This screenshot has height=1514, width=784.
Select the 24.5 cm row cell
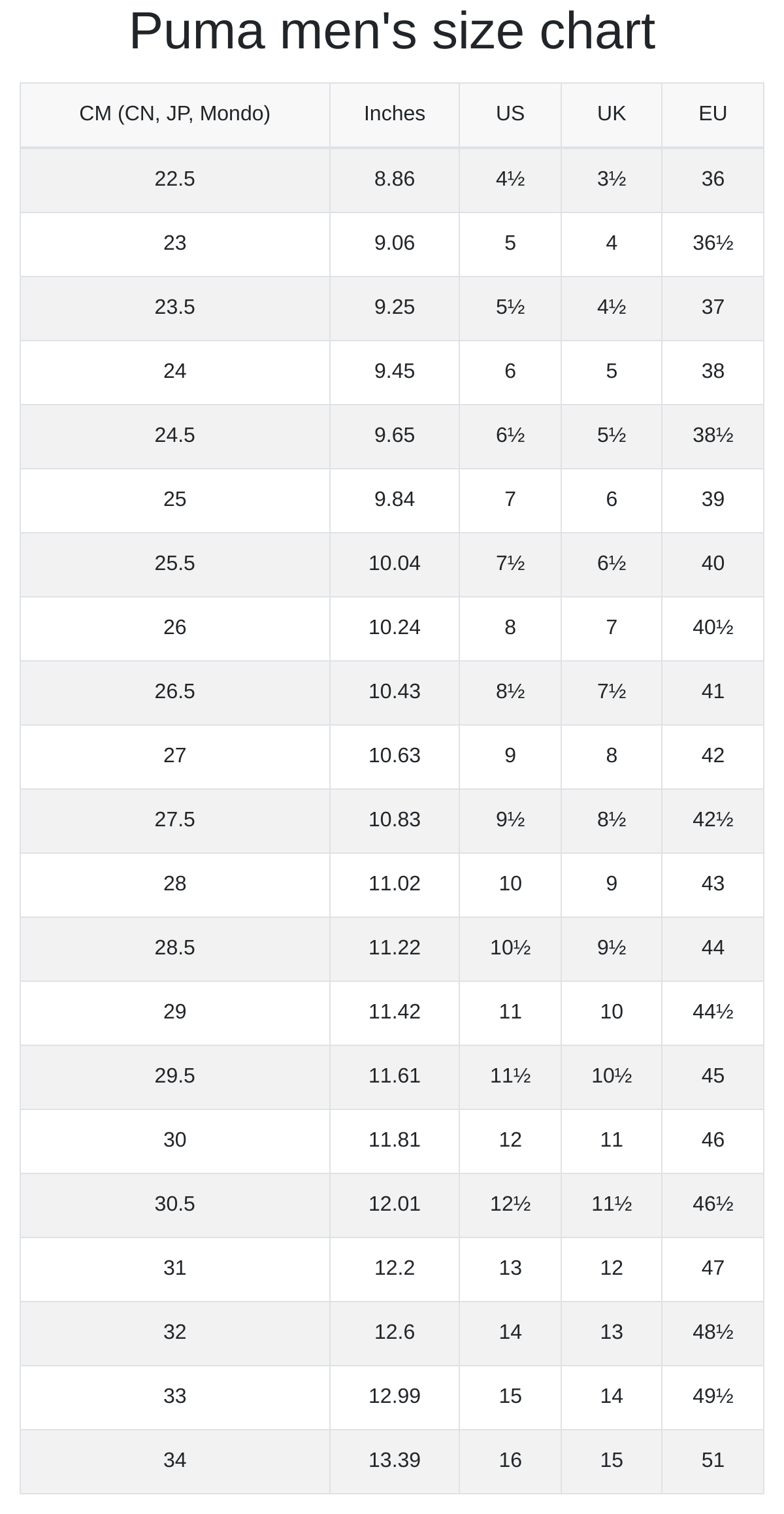(x=175, y=436)
